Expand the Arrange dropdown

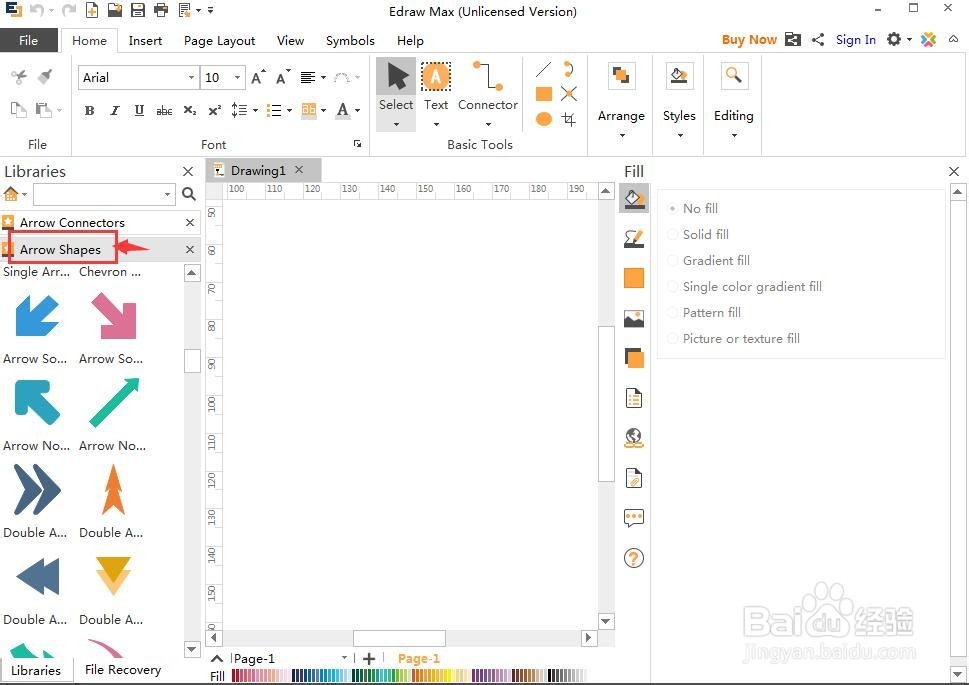point(622,135)
